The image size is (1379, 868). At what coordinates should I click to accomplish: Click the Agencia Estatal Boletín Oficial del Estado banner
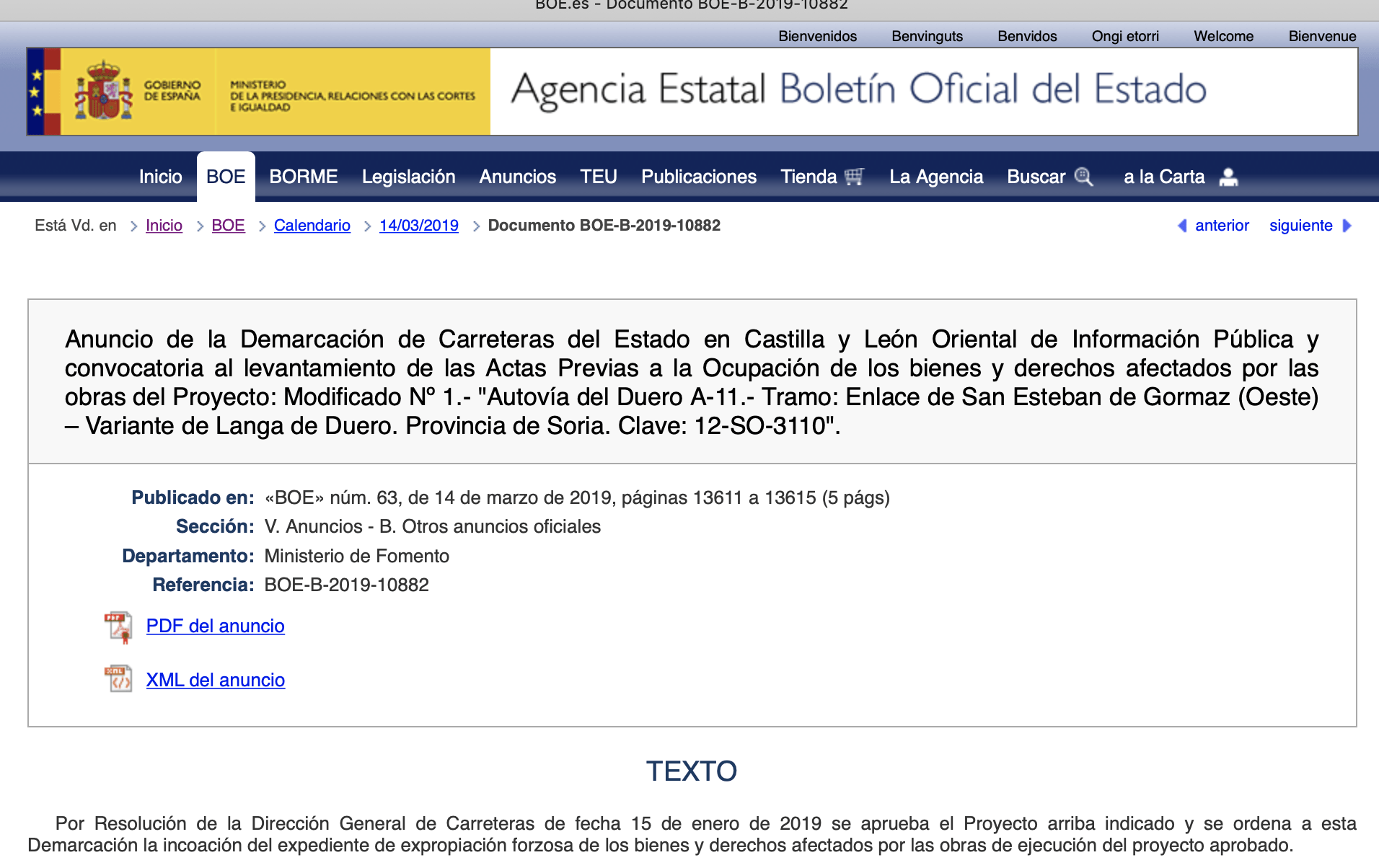point(858,90)
